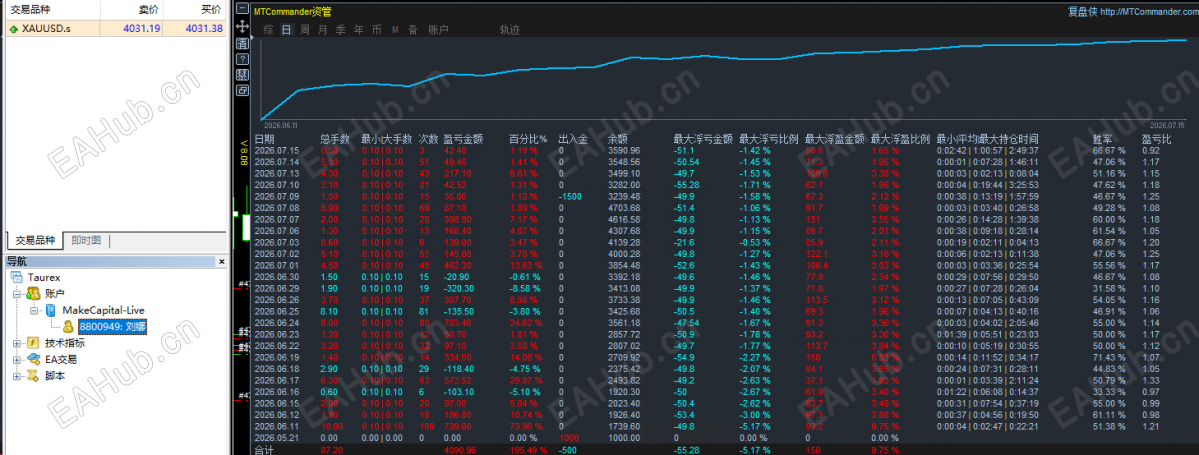
Task: Collapse the MakeCapital-Live server node
Action: coord(34,310)
